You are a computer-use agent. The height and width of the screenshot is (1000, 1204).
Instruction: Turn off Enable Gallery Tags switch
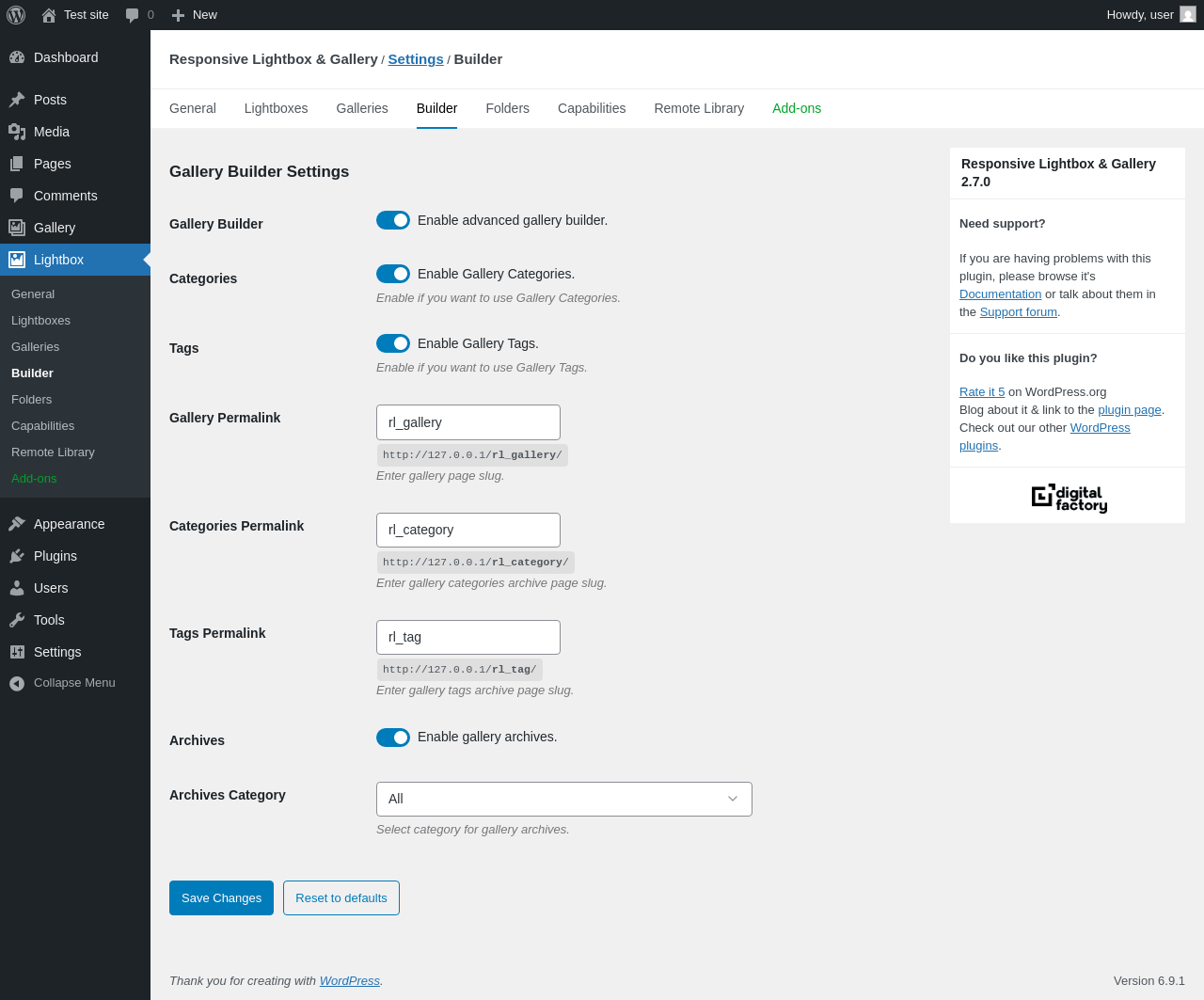click(x=393, y=343)
